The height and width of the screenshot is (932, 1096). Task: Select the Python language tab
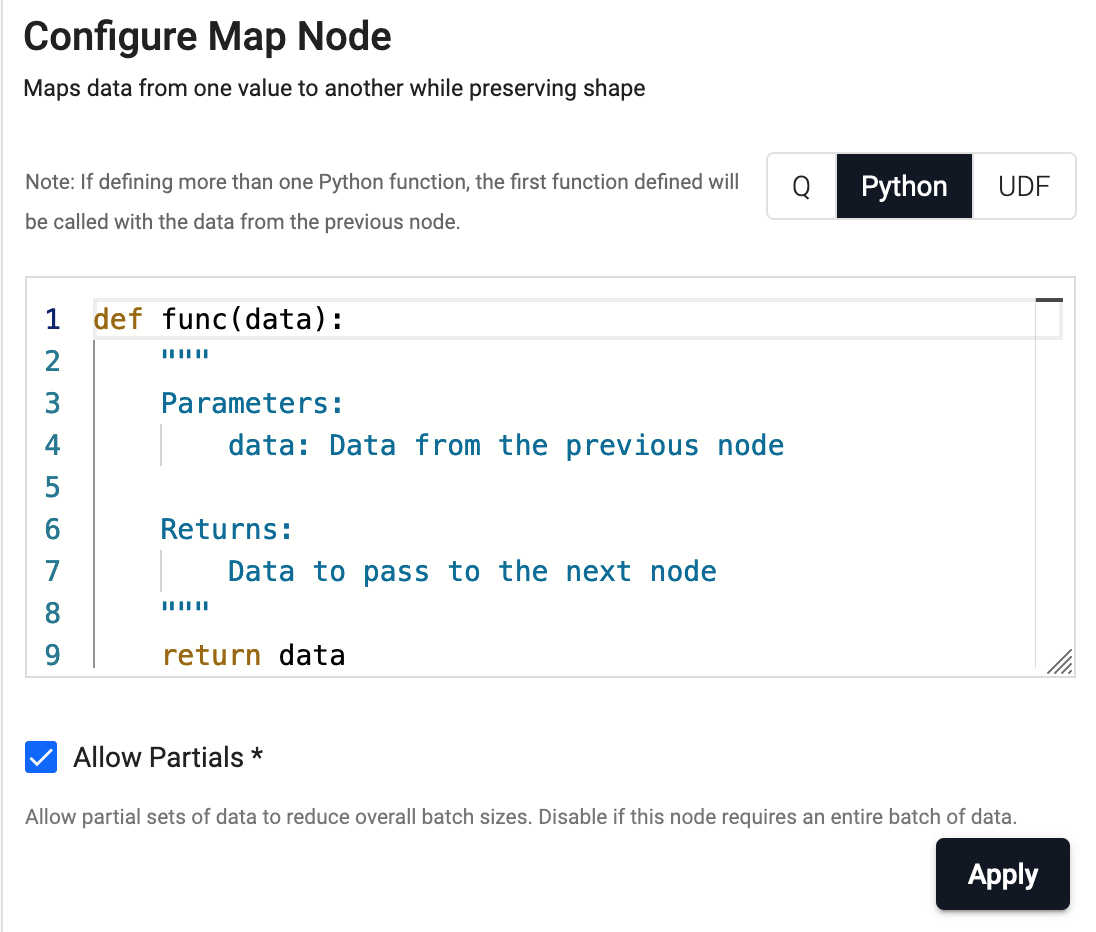903,186
